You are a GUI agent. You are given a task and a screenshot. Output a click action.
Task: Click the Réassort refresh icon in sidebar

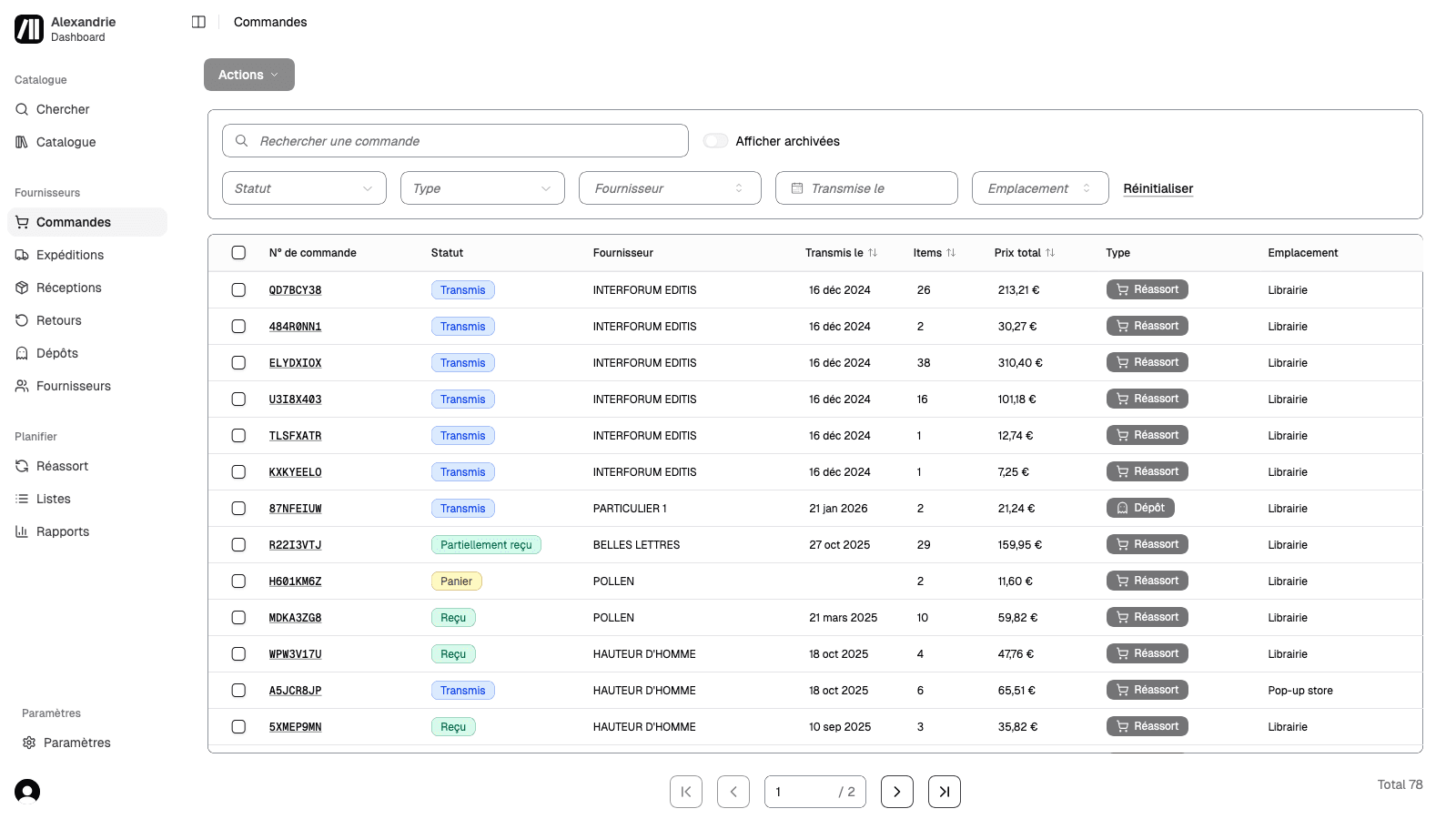pos(22,466)
